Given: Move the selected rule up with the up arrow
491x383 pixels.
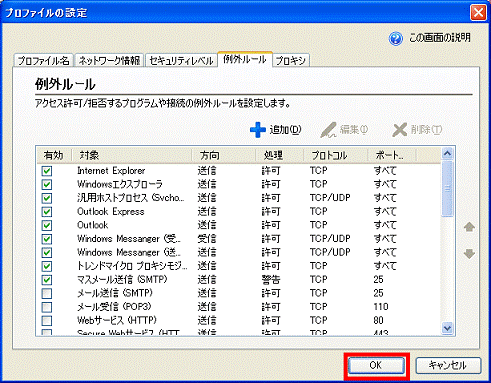Looking at the screenshot, I should (469, 227).
